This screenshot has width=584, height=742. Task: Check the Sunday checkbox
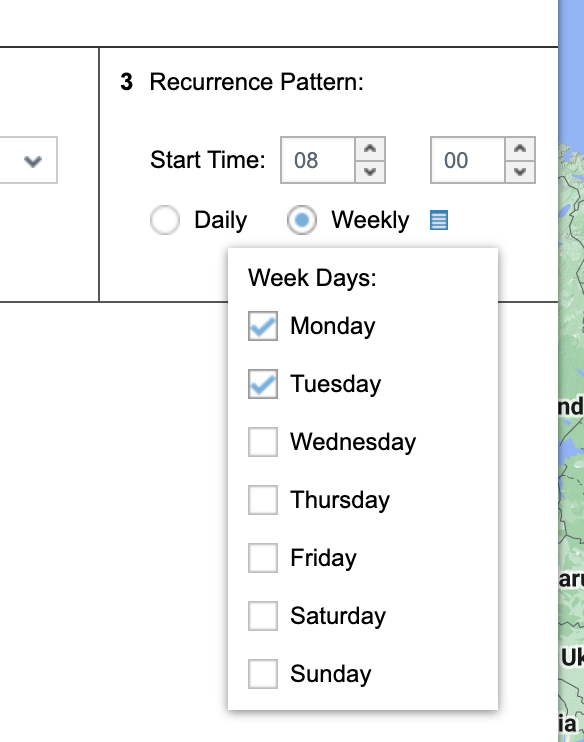point(263,674)
